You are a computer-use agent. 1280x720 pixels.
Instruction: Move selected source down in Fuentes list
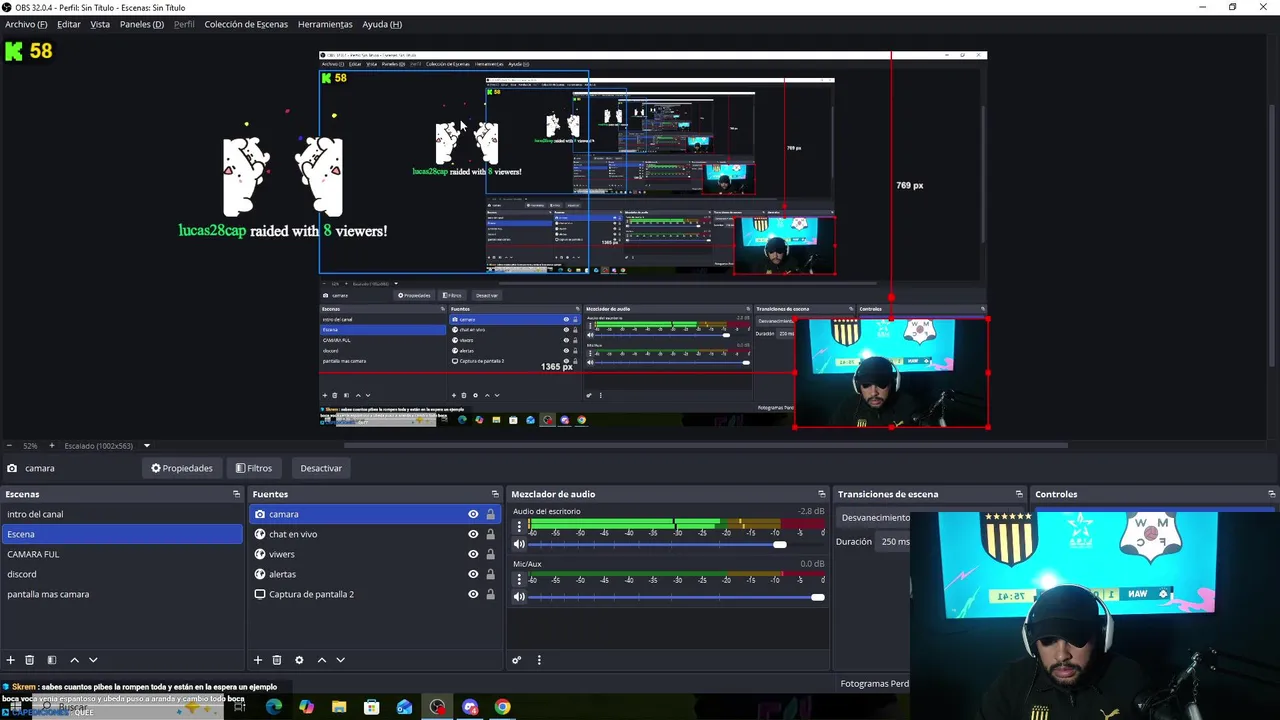coord(340,660)
